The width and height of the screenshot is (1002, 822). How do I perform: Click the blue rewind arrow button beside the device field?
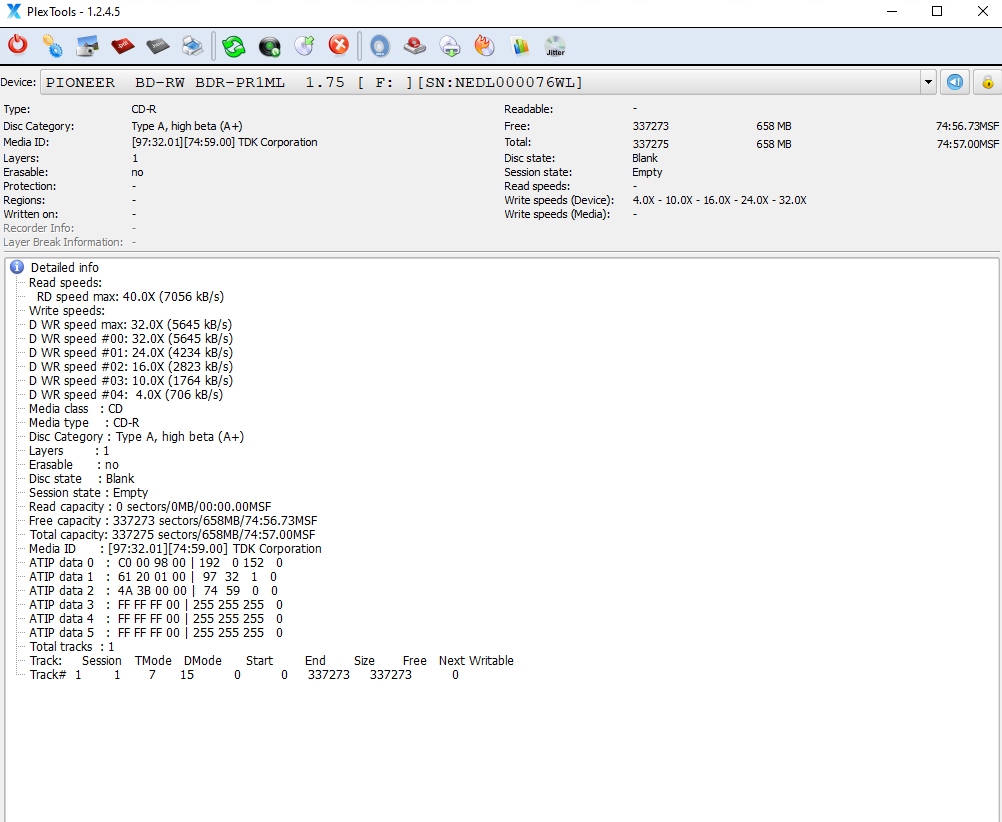click(x=955, y=82)
